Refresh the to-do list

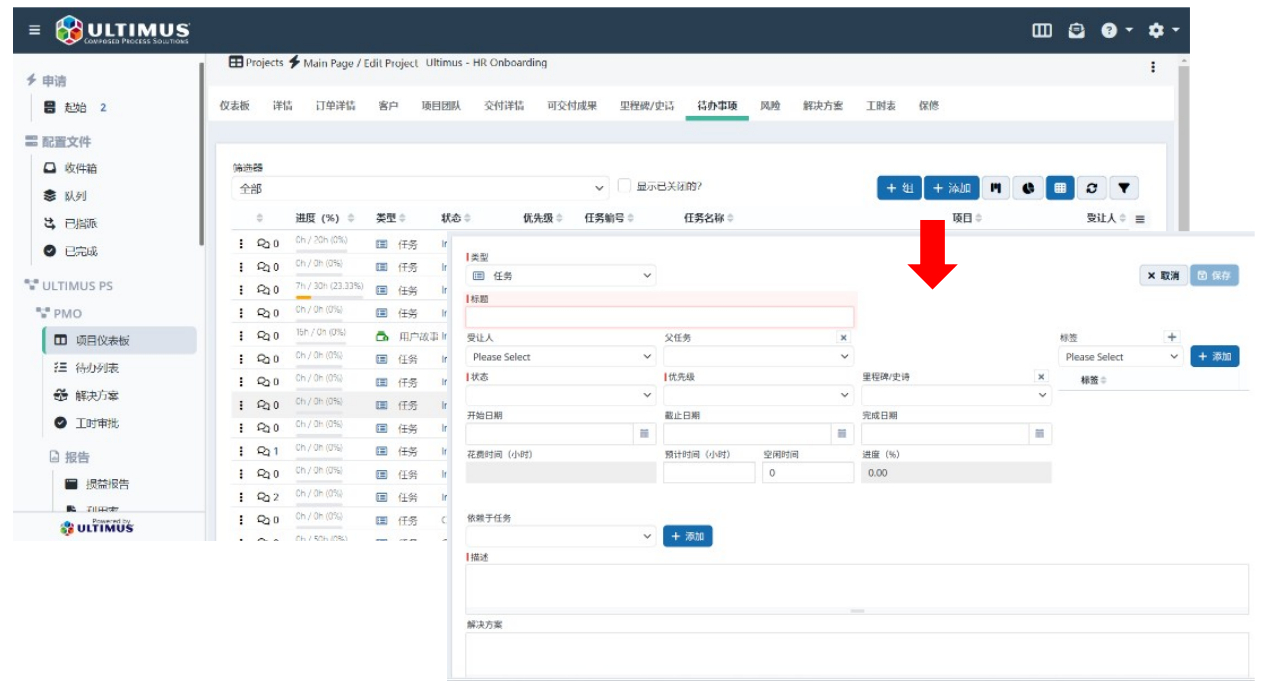pos(1091,188)
